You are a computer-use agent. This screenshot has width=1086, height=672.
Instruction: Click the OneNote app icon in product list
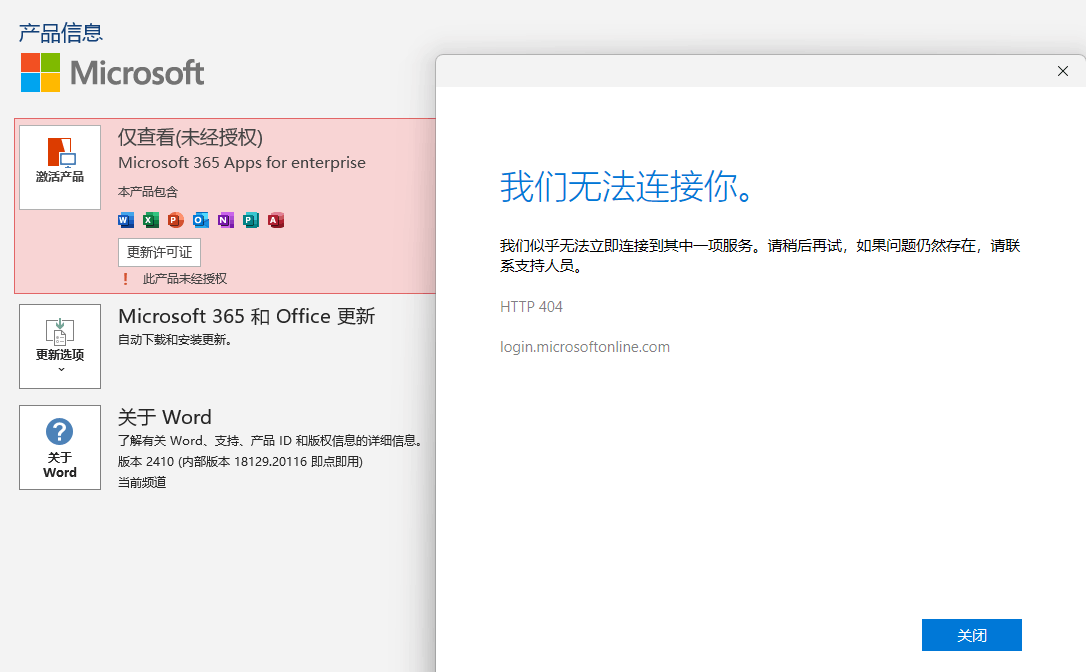(x=226, y=220)
